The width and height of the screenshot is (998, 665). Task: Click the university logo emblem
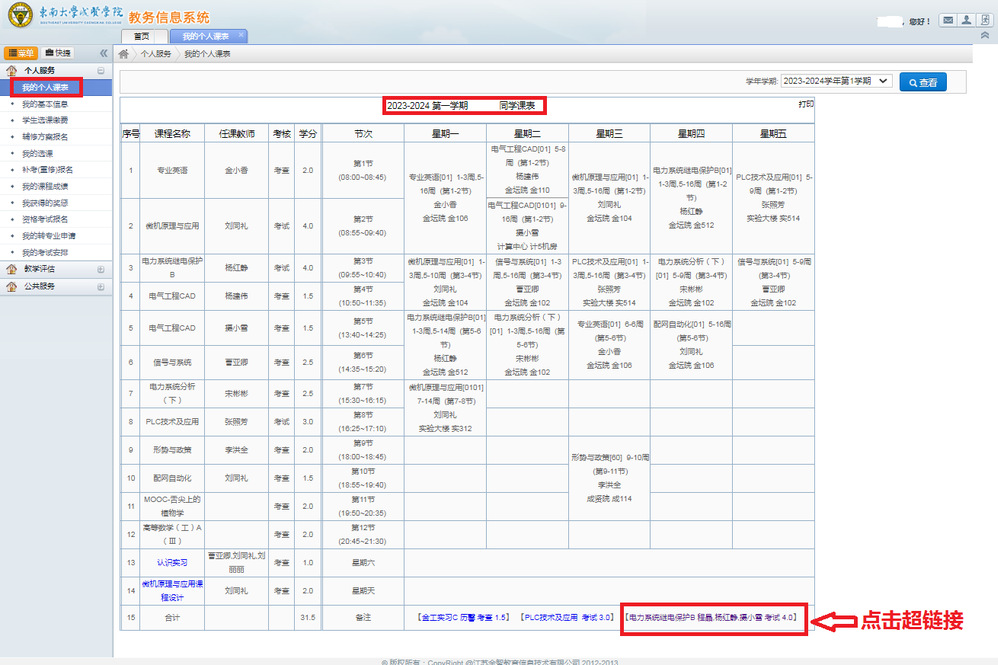click(x=20, y=17)
